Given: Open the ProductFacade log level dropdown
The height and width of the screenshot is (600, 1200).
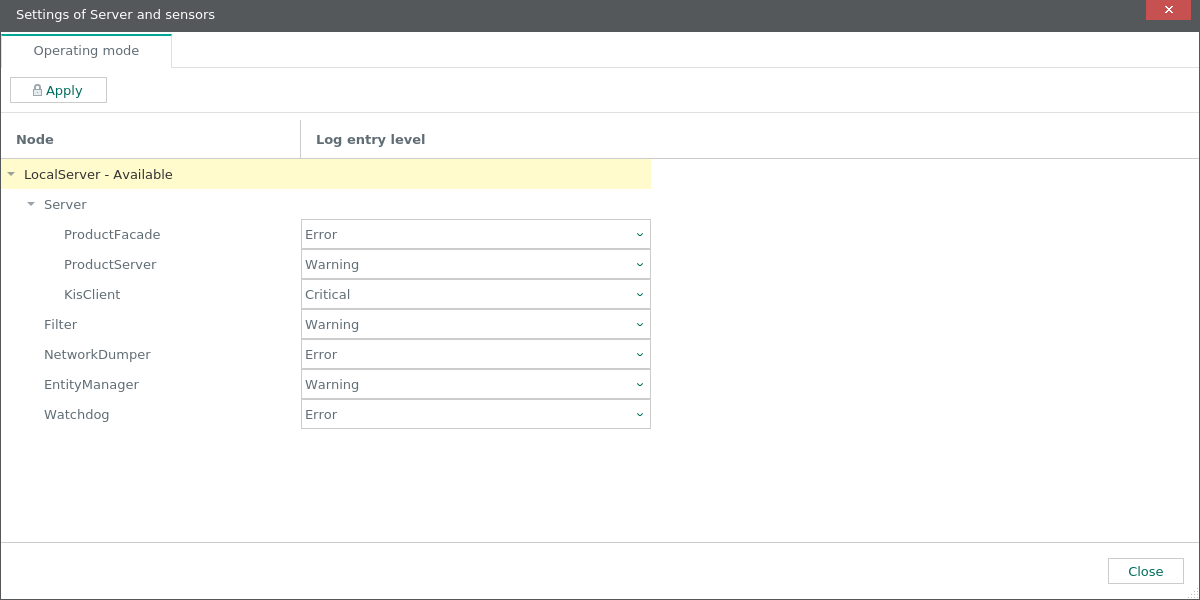Looking at the screenshot, I should [x=475, y=234].
